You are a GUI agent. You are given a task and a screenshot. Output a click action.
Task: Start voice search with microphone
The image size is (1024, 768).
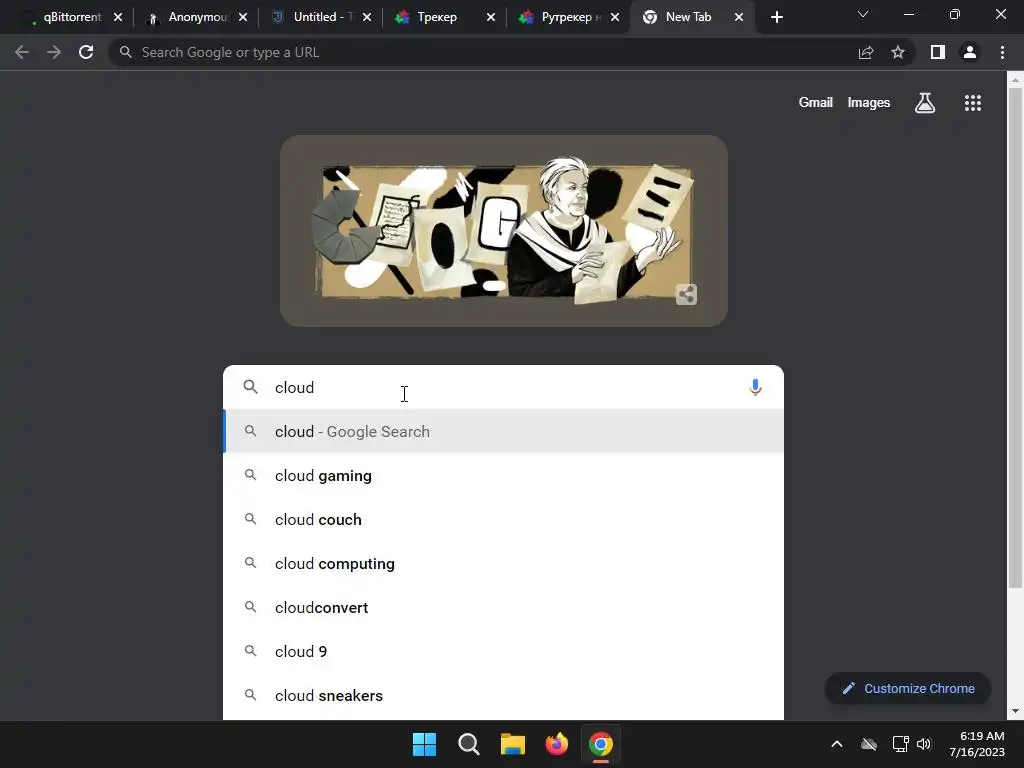(x=755, y=387)
